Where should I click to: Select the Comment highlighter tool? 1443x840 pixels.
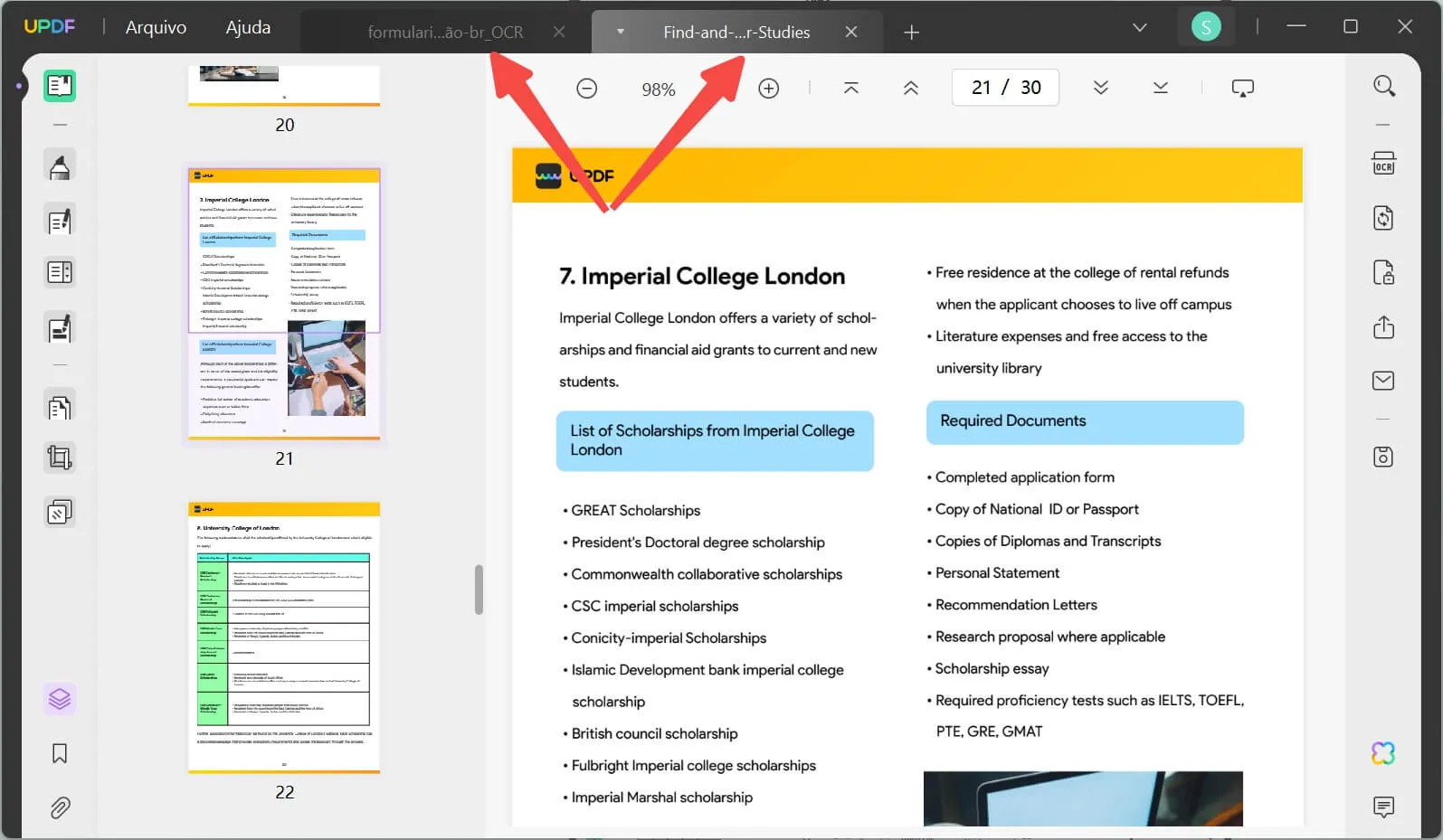(60, 166)
